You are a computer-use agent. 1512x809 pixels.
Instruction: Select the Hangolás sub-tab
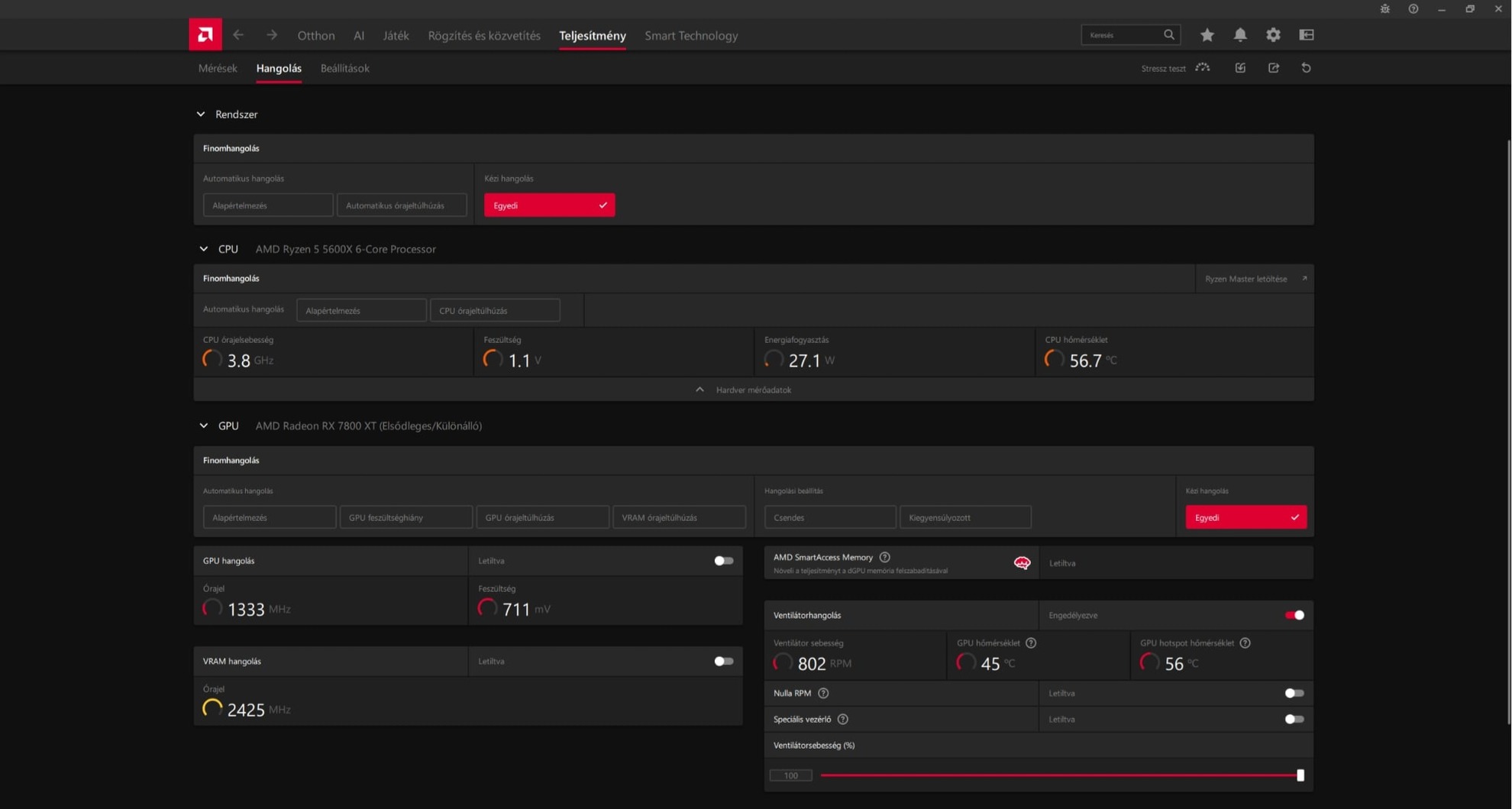coord(279,69)
